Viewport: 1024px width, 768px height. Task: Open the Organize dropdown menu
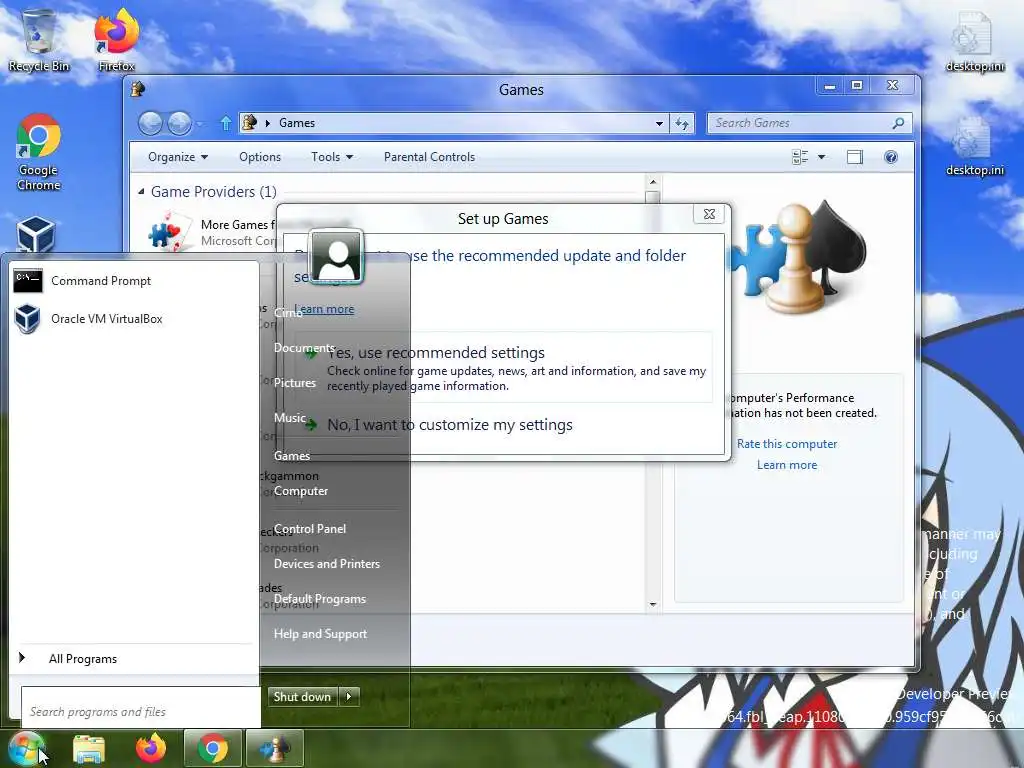tap(178, 157)
